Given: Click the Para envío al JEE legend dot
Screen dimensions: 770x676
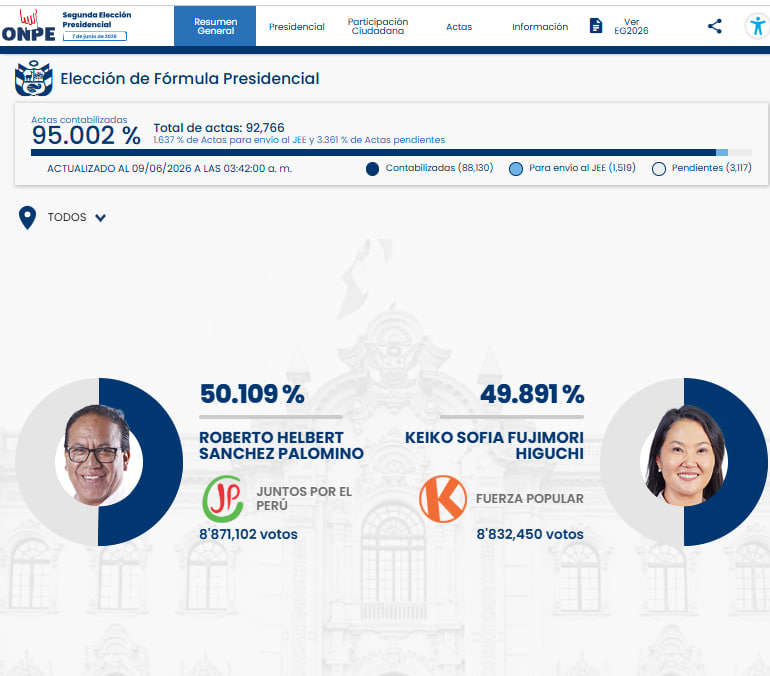Looking at the screenshot, I should [x=516, y=169].
